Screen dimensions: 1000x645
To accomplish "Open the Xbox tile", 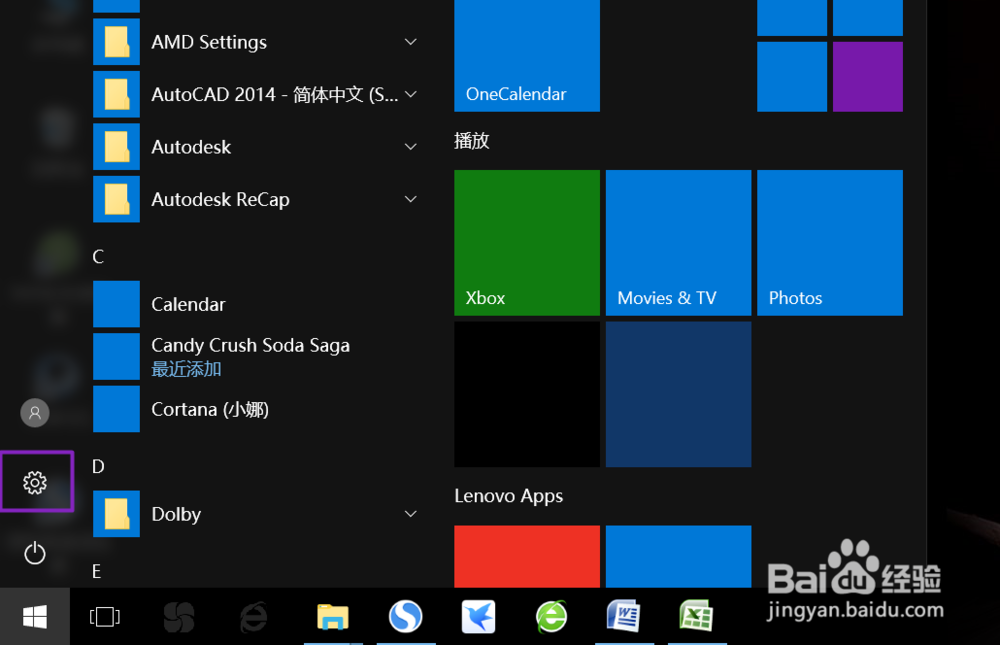I will (x=527, y=242).
